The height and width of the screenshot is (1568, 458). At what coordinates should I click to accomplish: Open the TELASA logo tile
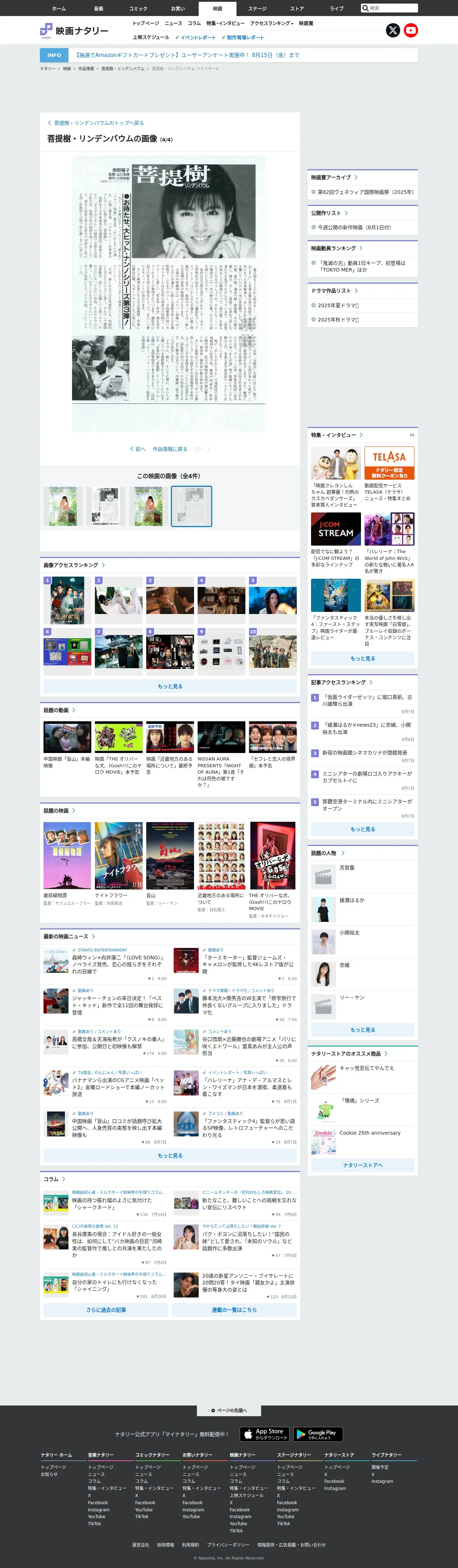point(389,463)
